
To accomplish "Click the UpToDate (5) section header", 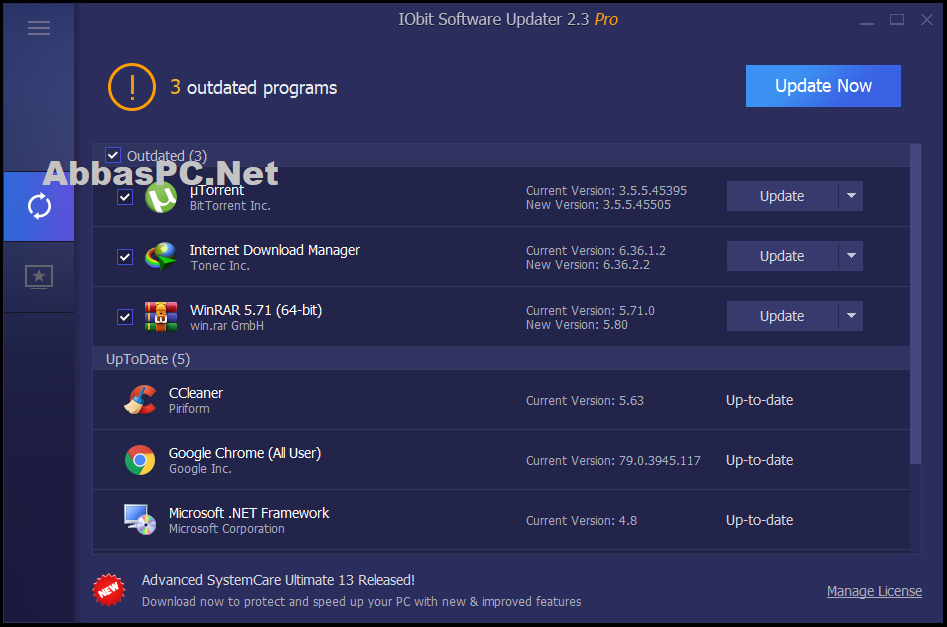I will [501, 359].
